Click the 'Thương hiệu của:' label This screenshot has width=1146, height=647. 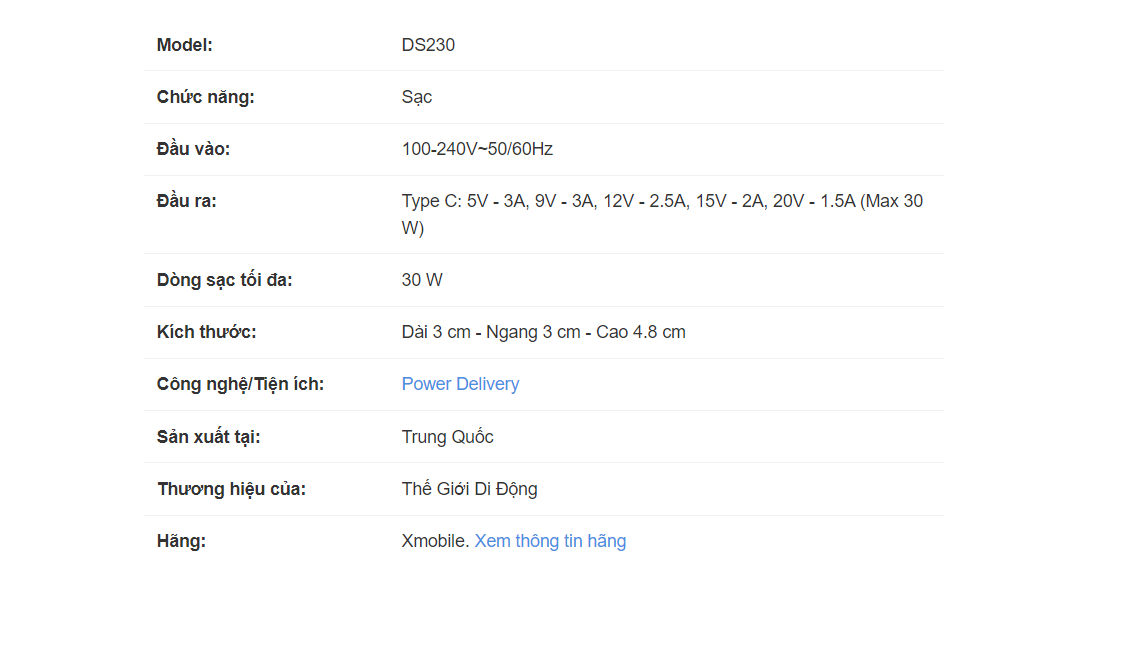coord(231,489)
